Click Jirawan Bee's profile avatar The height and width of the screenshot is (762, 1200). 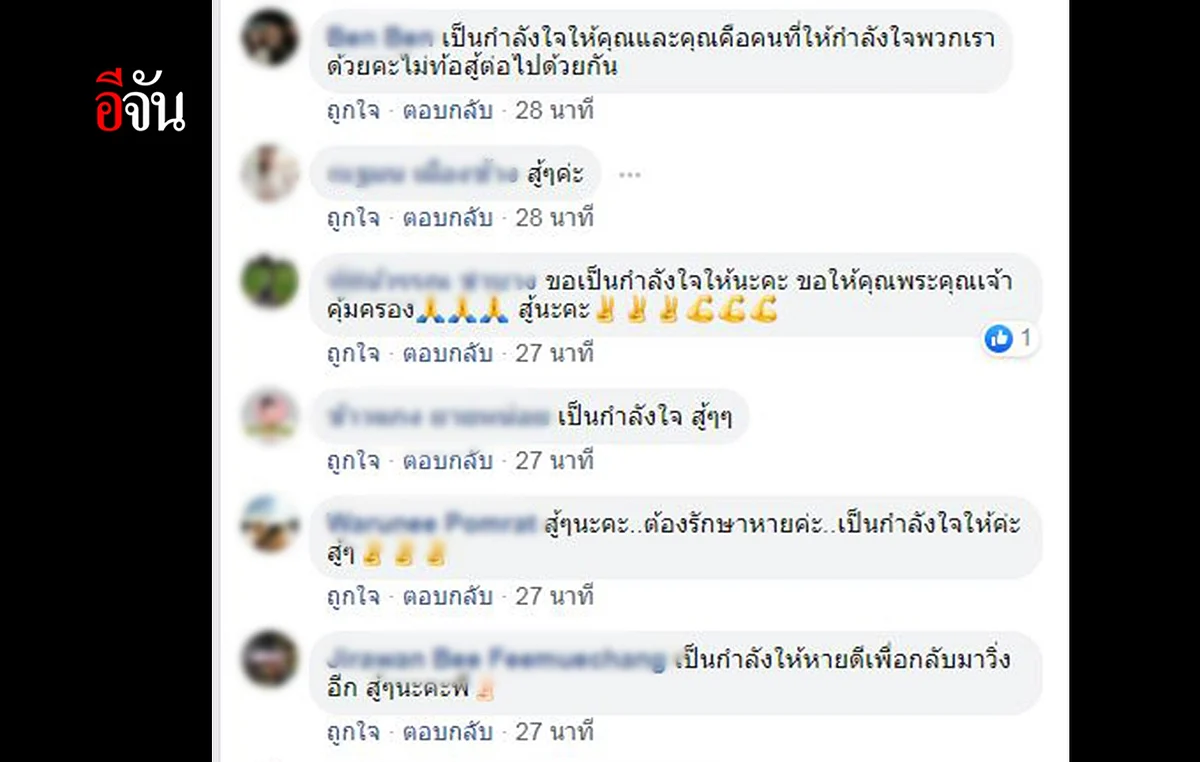[270, 659]
